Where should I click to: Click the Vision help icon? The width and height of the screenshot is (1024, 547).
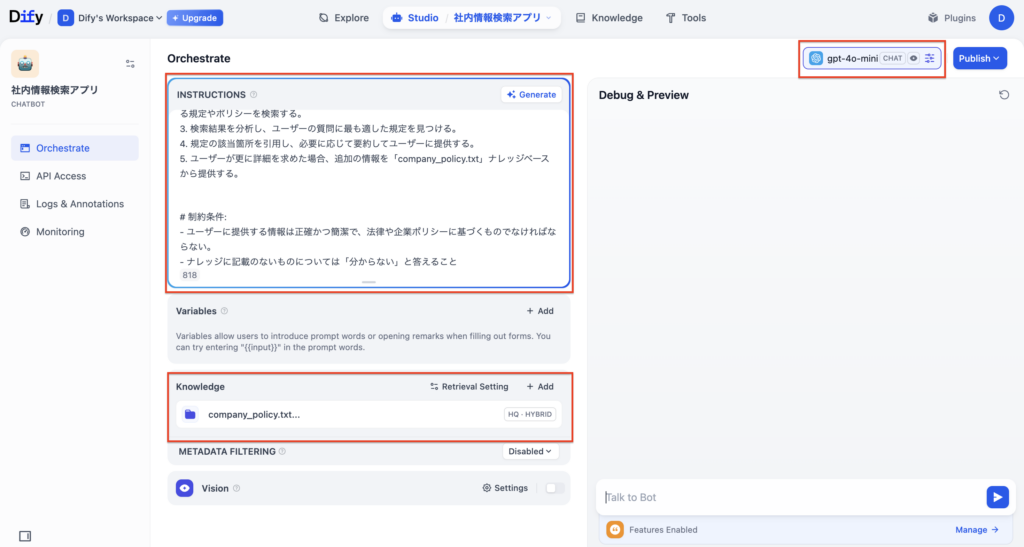pyautogui.click(x=236, y=488)
